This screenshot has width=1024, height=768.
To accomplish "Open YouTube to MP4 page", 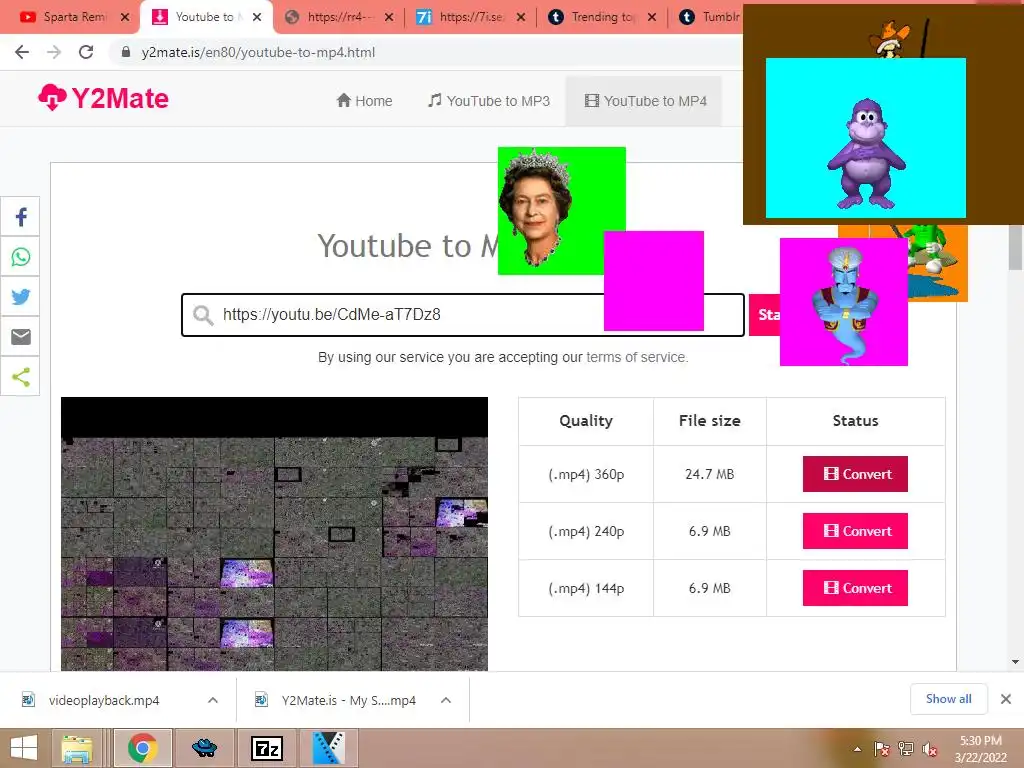I will coord(645,101).
